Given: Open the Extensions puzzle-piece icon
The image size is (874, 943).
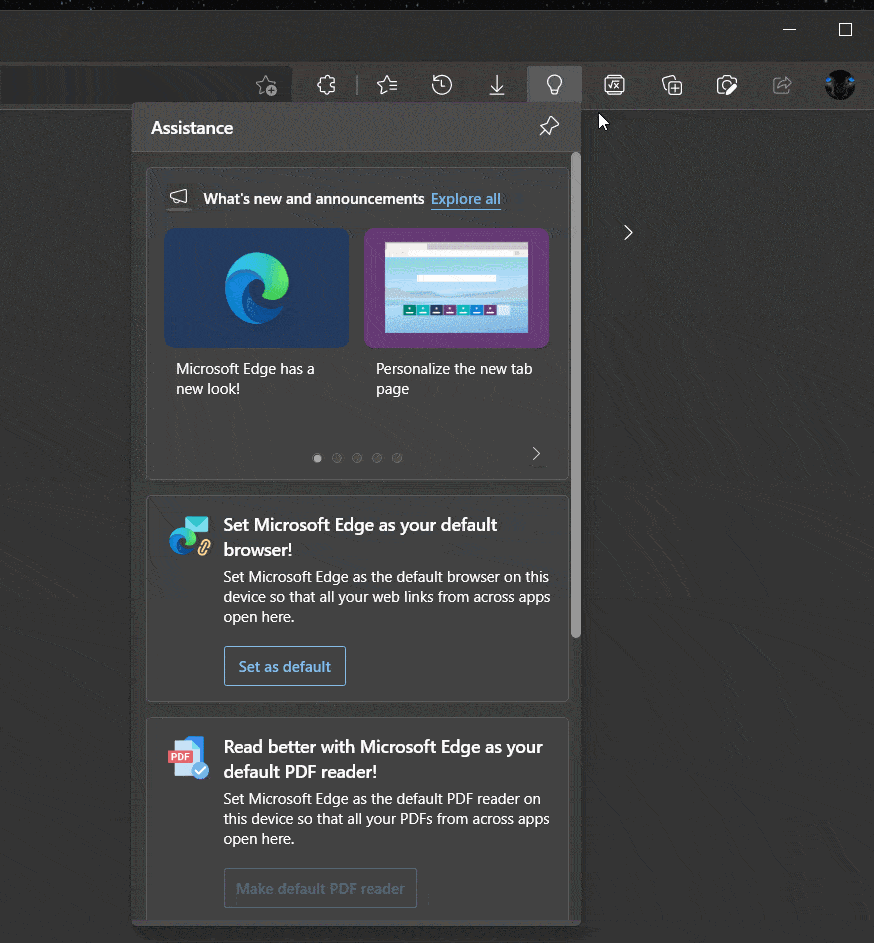Looking at the screenshot, I should [x=326, y=85].
